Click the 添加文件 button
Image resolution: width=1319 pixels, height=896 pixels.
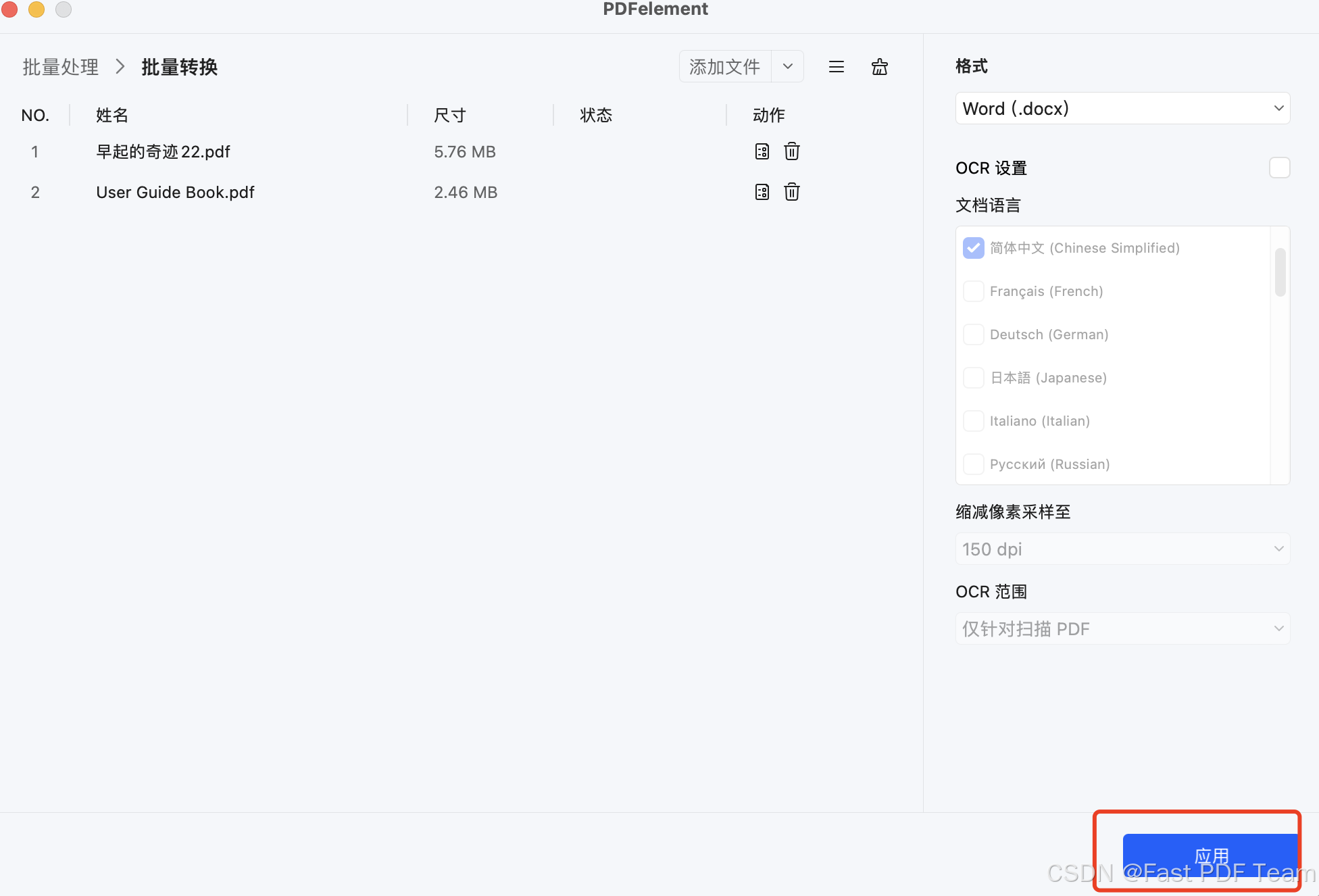tap(724, 67)
